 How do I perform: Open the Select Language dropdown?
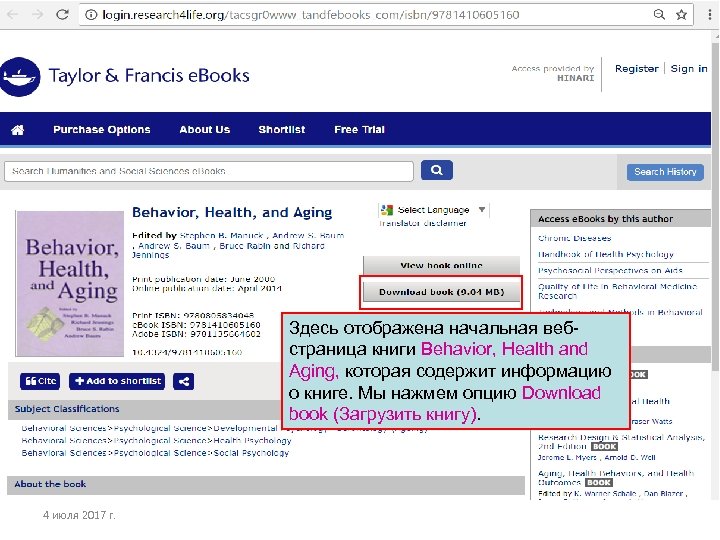pyautogui.click(x=434, y=210)
